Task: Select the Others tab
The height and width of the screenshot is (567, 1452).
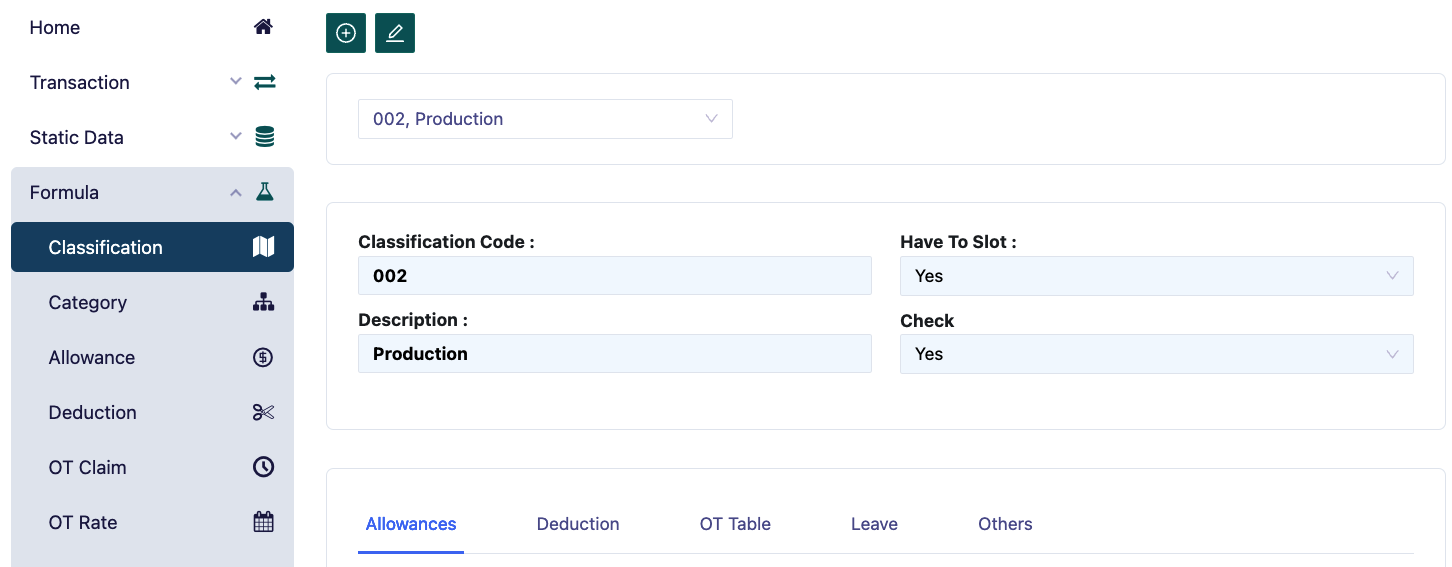Action: tap(1005, 524)
